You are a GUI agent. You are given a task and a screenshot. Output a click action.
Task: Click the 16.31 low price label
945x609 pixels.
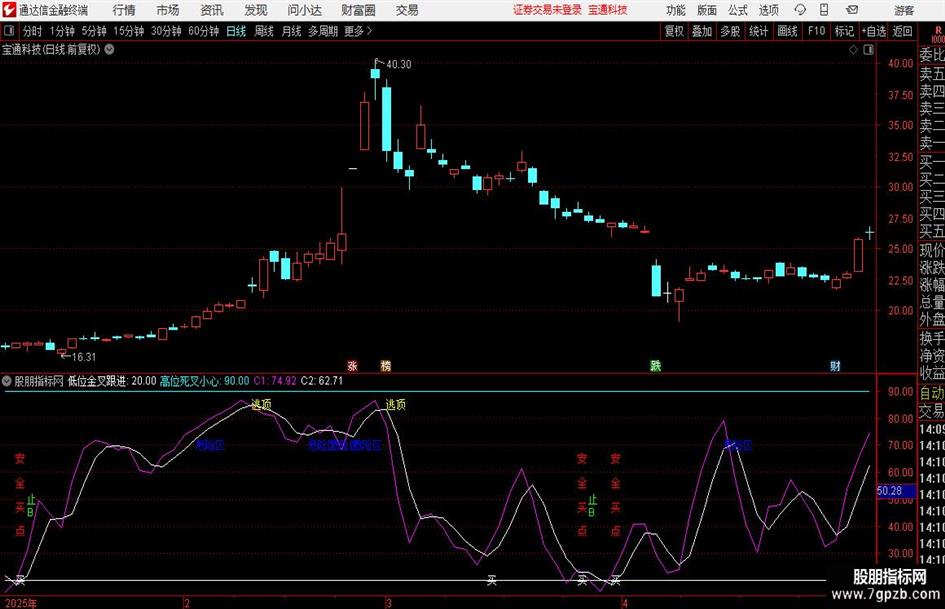click(84, 357)
